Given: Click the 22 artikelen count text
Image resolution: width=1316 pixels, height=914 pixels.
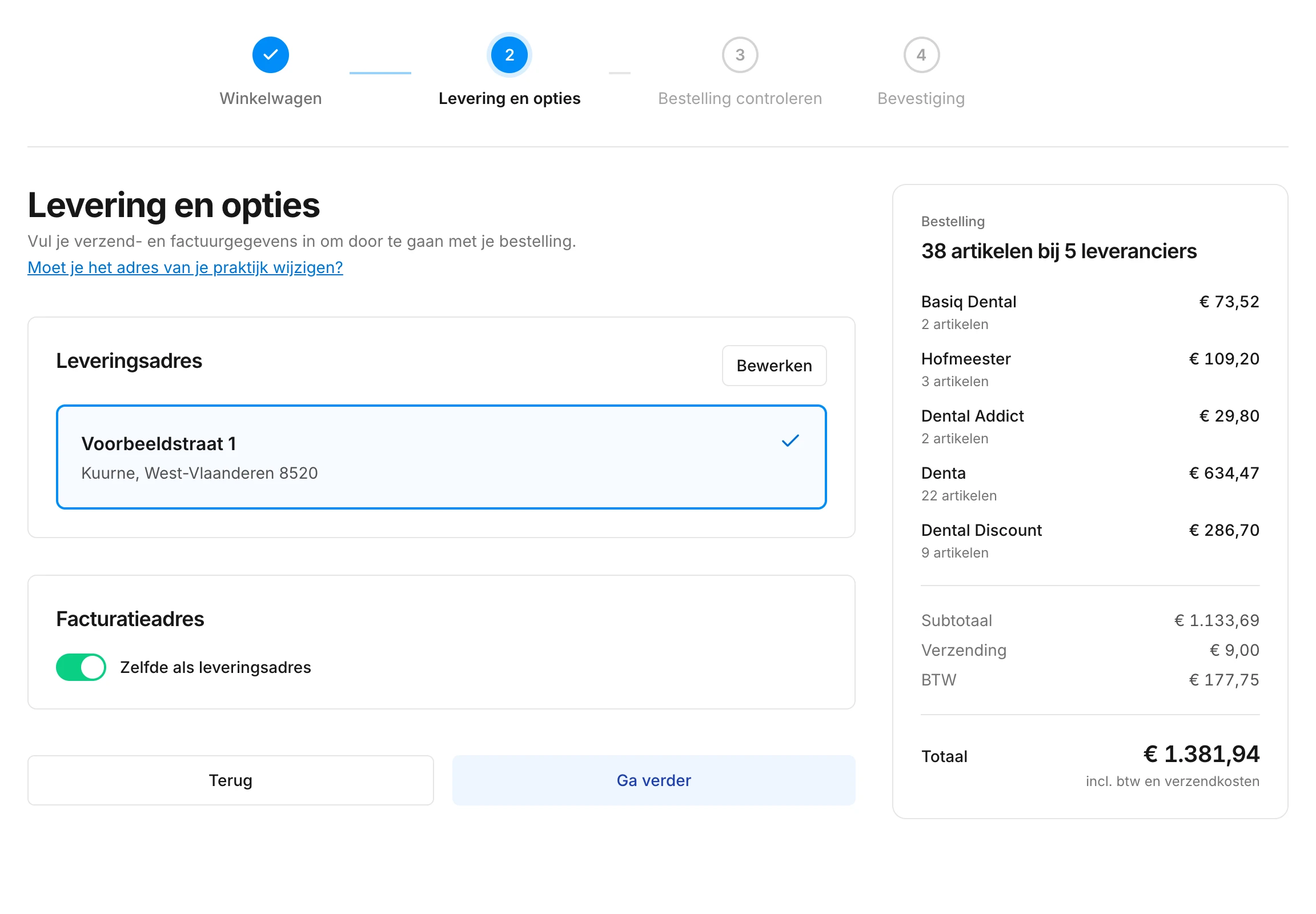Looking at the screenshot, I should tap(958, 496).
